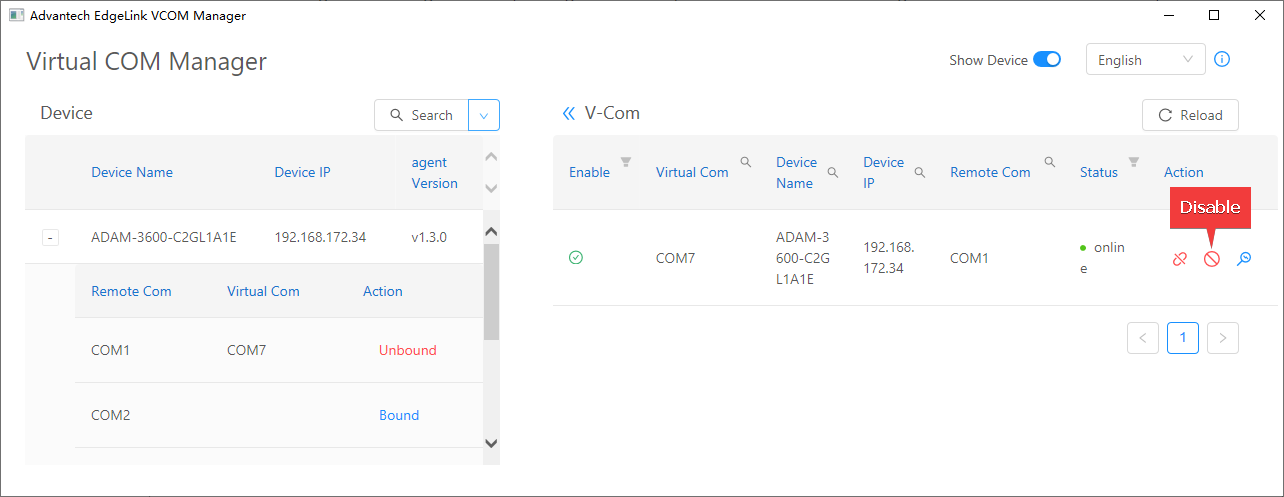Click the info icon beside the language selector

tap(1222, 59)
